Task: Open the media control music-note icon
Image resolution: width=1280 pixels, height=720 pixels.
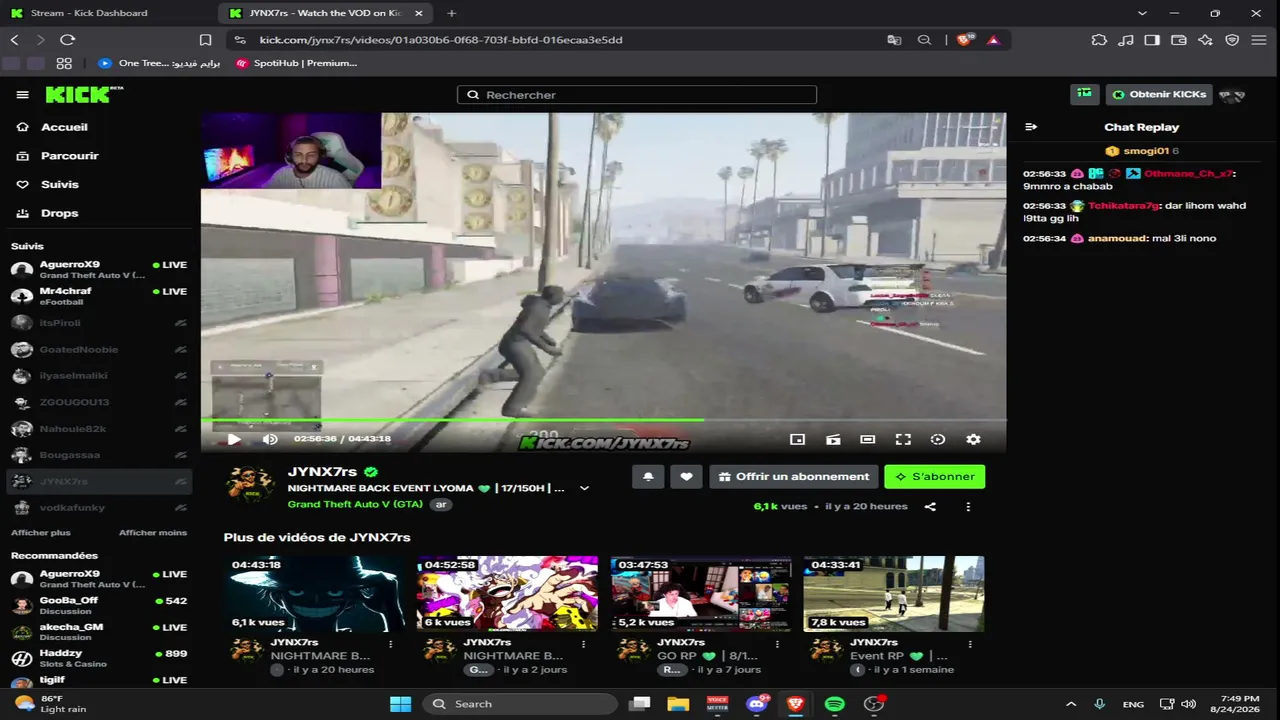Action: tap(1126, 40)
